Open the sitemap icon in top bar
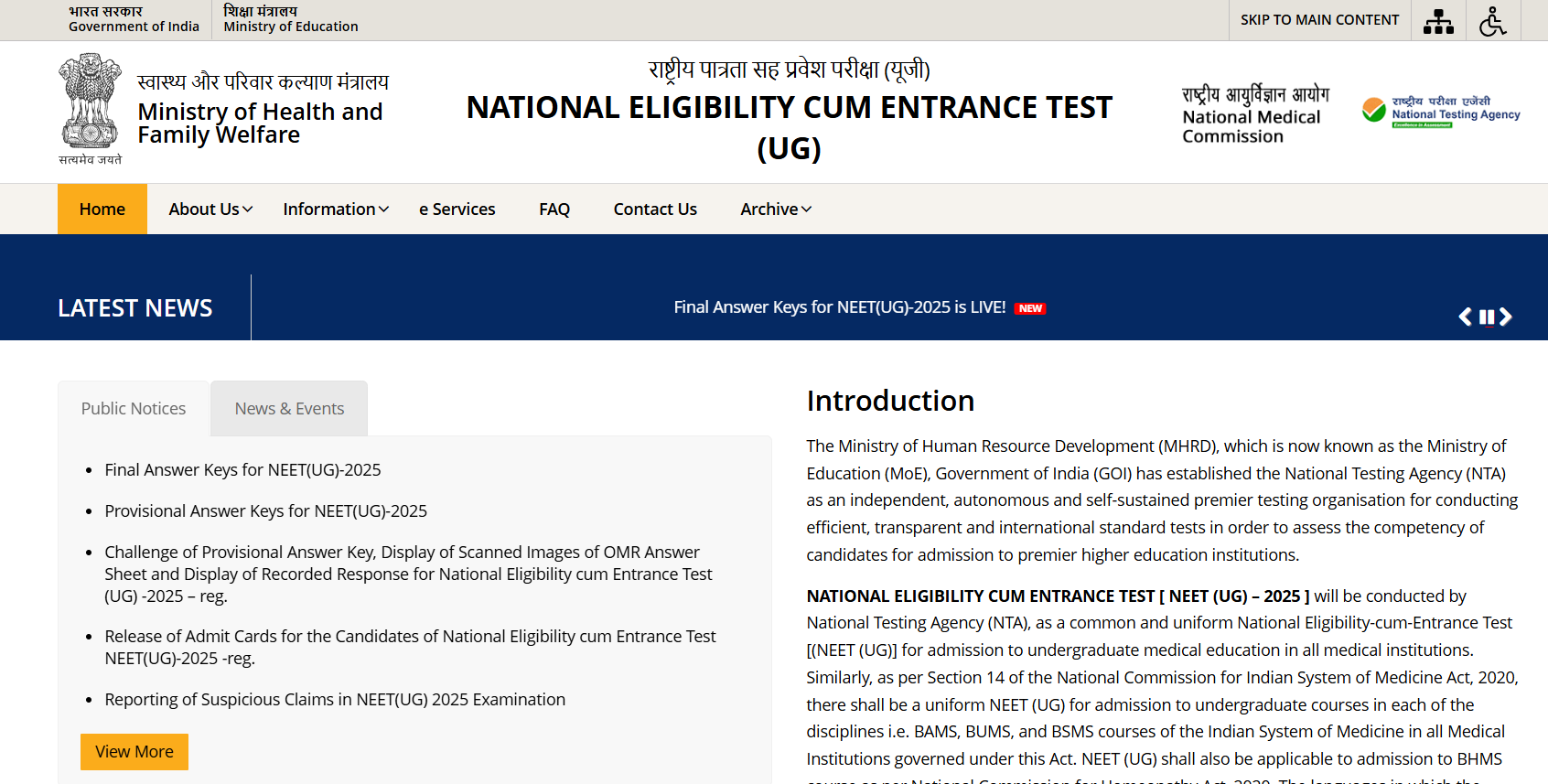 [x=1438, y=20]
